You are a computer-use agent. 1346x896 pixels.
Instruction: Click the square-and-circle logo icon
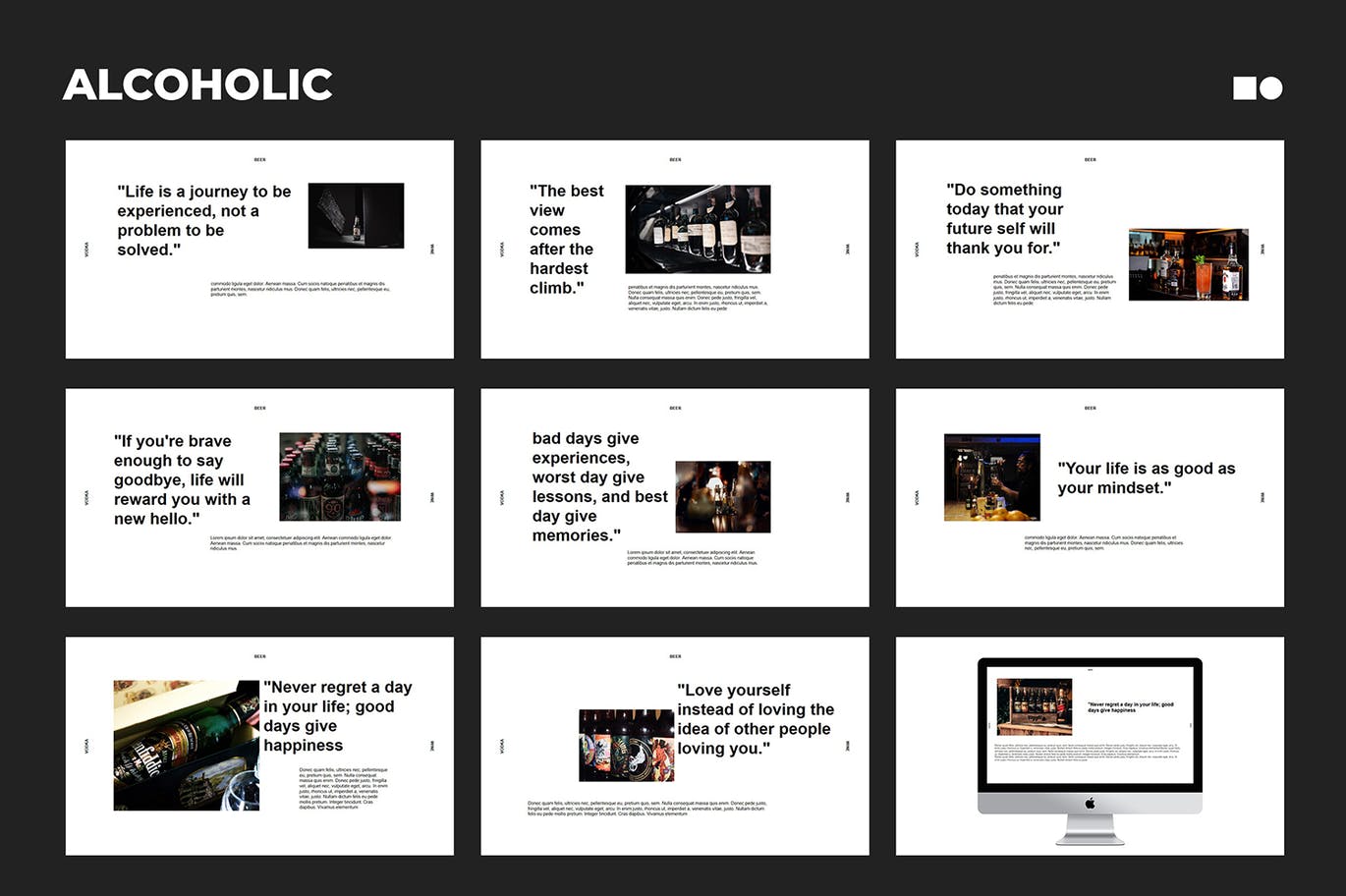coord(1258,88)
